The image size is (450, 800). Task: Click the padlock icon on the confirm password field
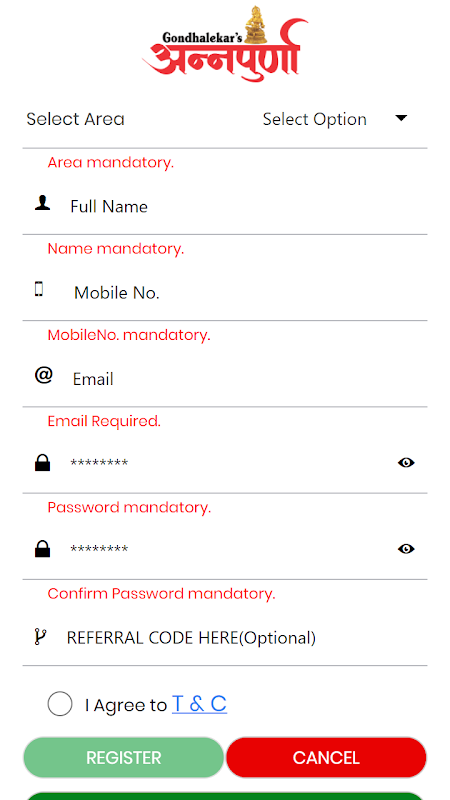pos(42,549)
